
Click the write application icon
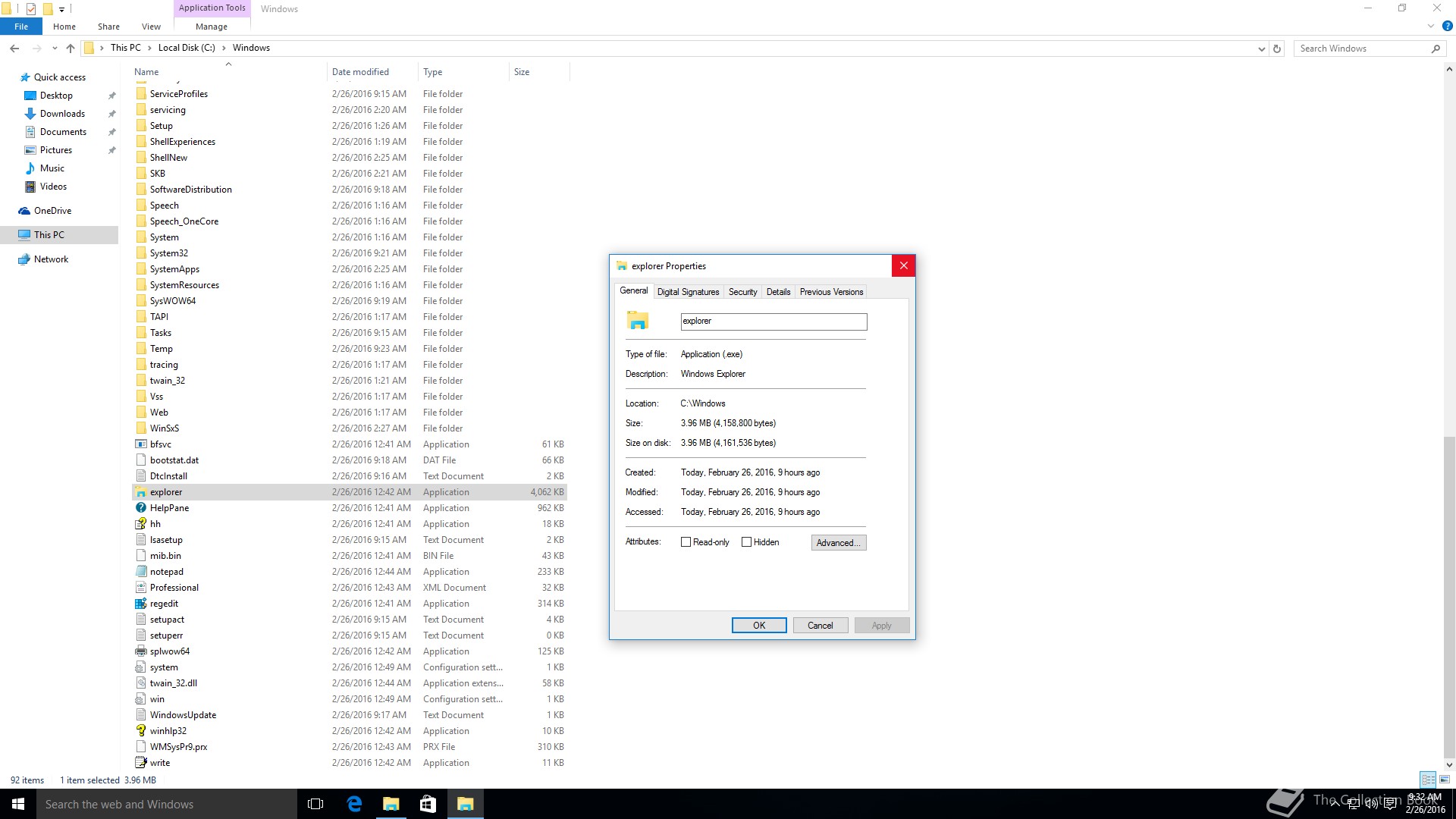click(140, 763)
